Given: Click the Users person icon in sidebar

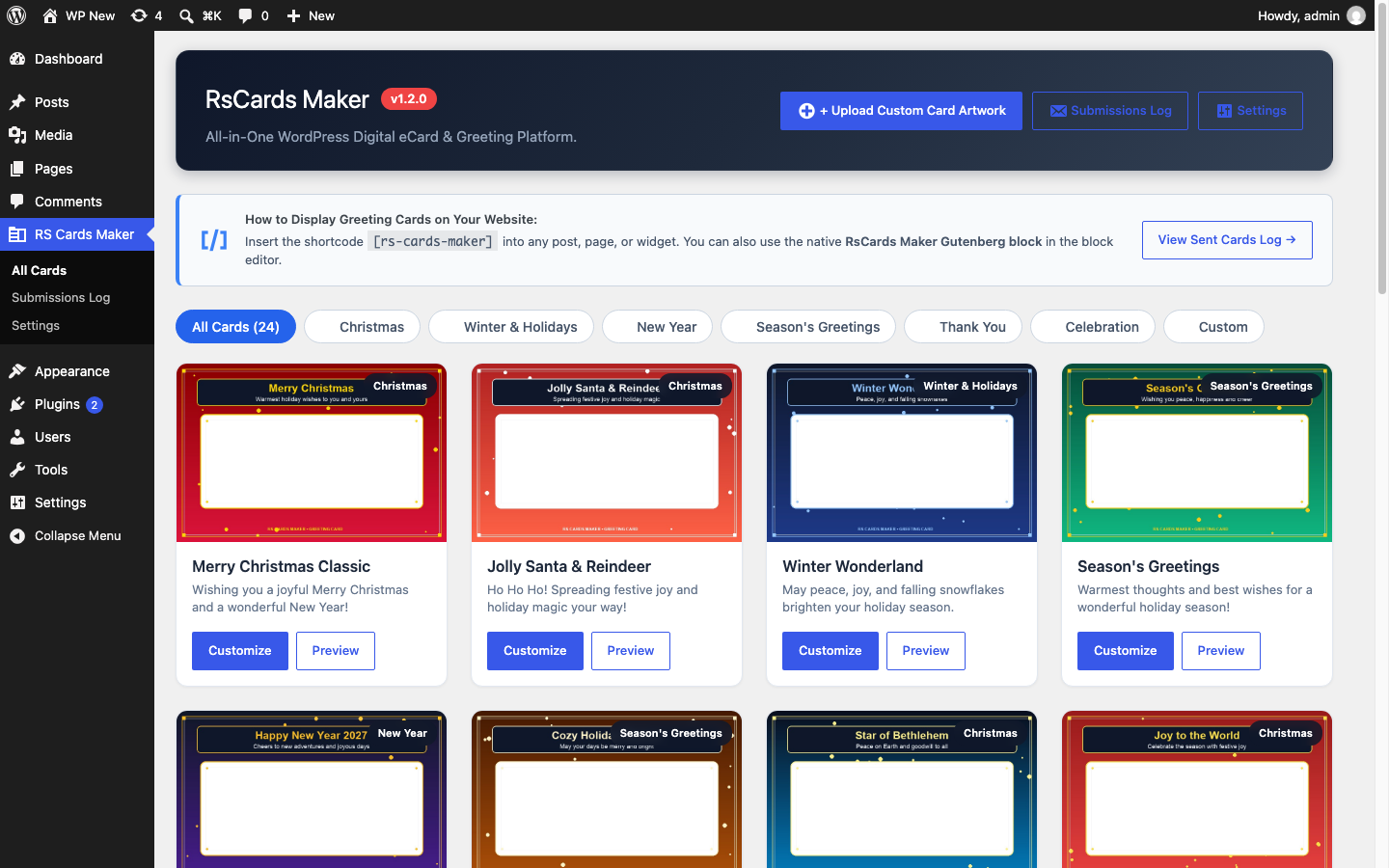Looking at the screenshot, I should click(17, 437).
